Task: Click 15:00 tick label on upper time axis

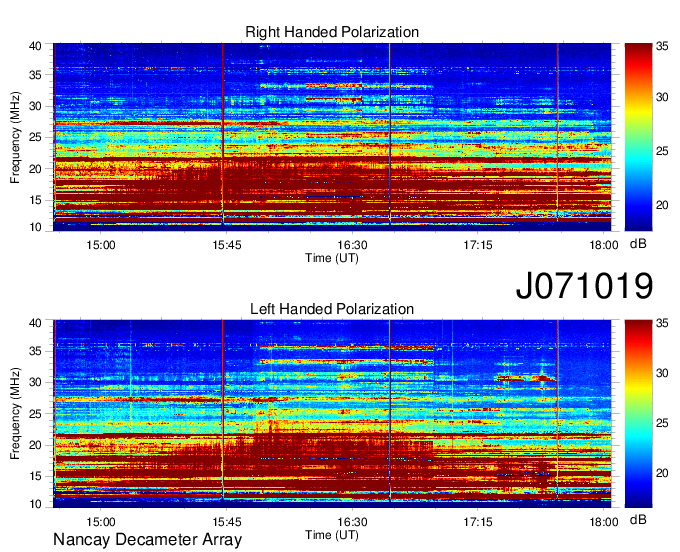Action: 101,245
